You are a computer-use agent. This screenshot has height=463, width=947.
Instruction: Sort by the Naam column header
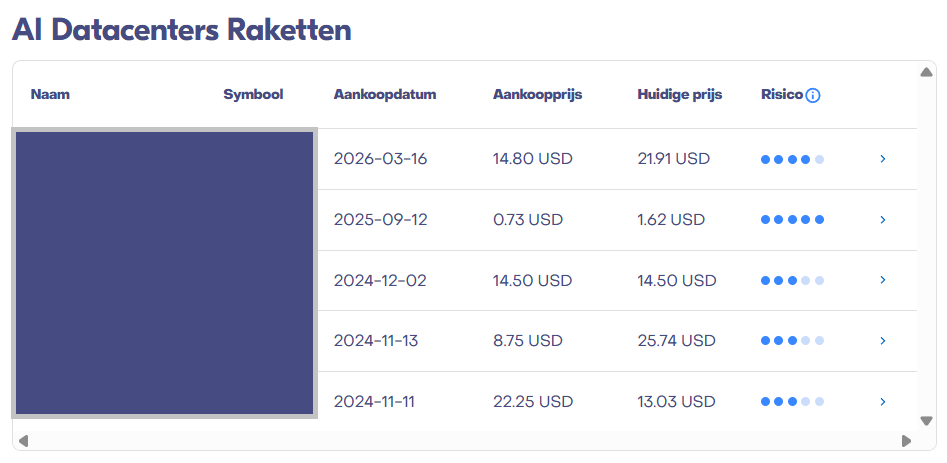(50, 95)
